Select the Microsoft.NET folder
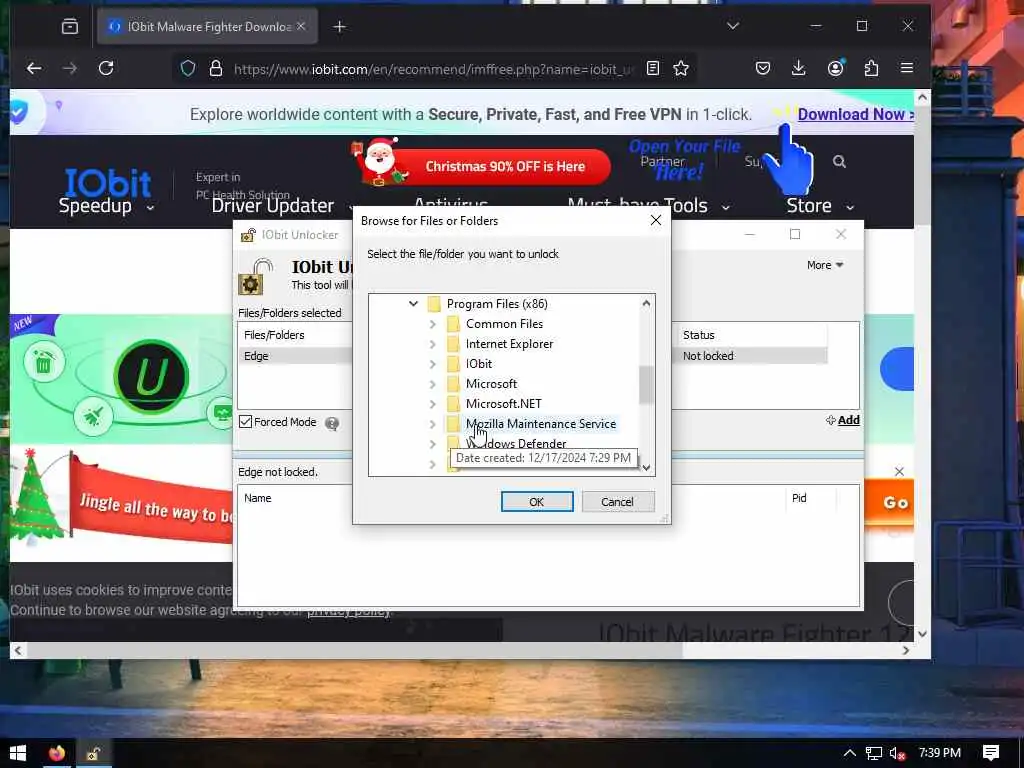 (x=503, y=404)
